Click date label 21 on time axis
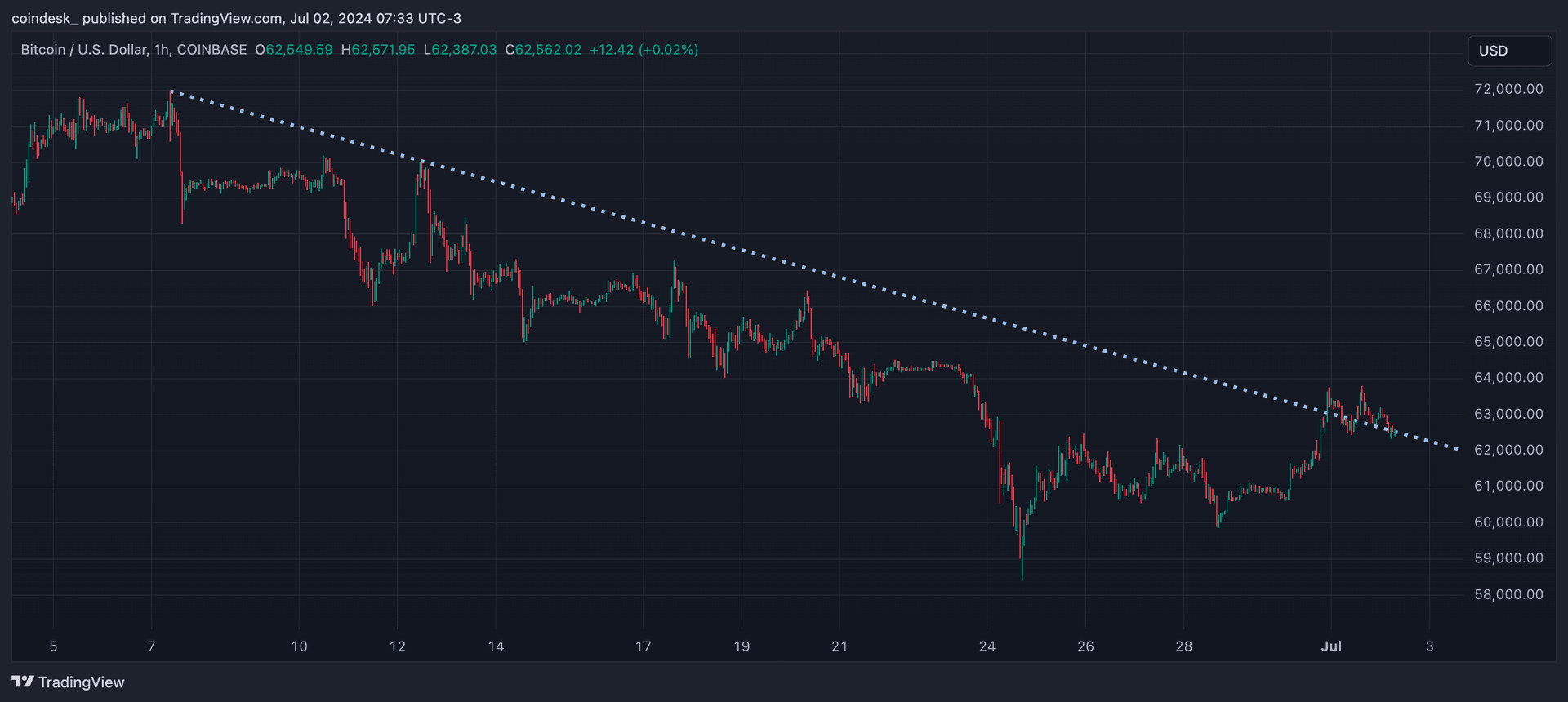The width and height of the screenshot is (1568, 702). 840,646
